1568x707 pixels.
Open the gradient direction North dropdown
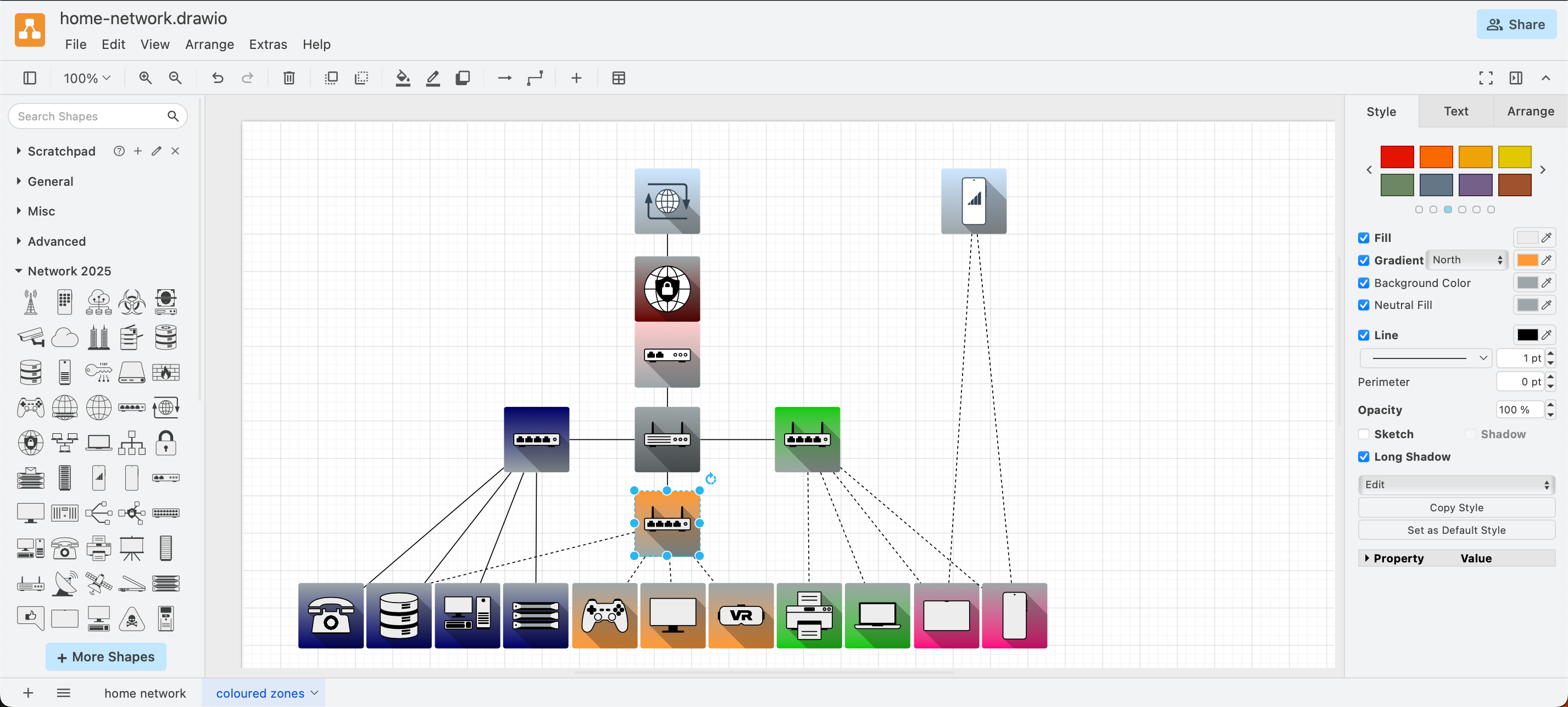click(1467, 259)
